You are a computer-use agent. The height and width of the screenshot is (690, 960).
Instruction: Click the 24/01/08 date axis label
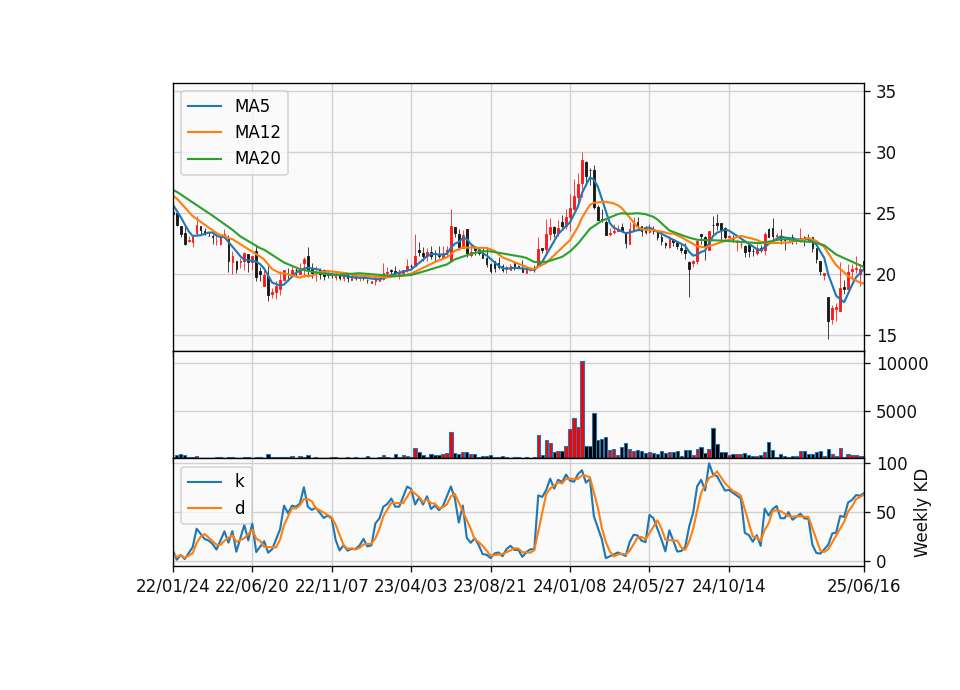pos(569,587)
